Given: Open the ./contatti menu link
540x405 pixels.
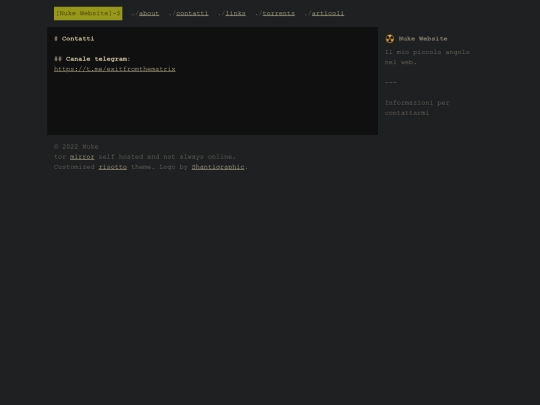Looking at the screenshot, I should coord(192,13).
